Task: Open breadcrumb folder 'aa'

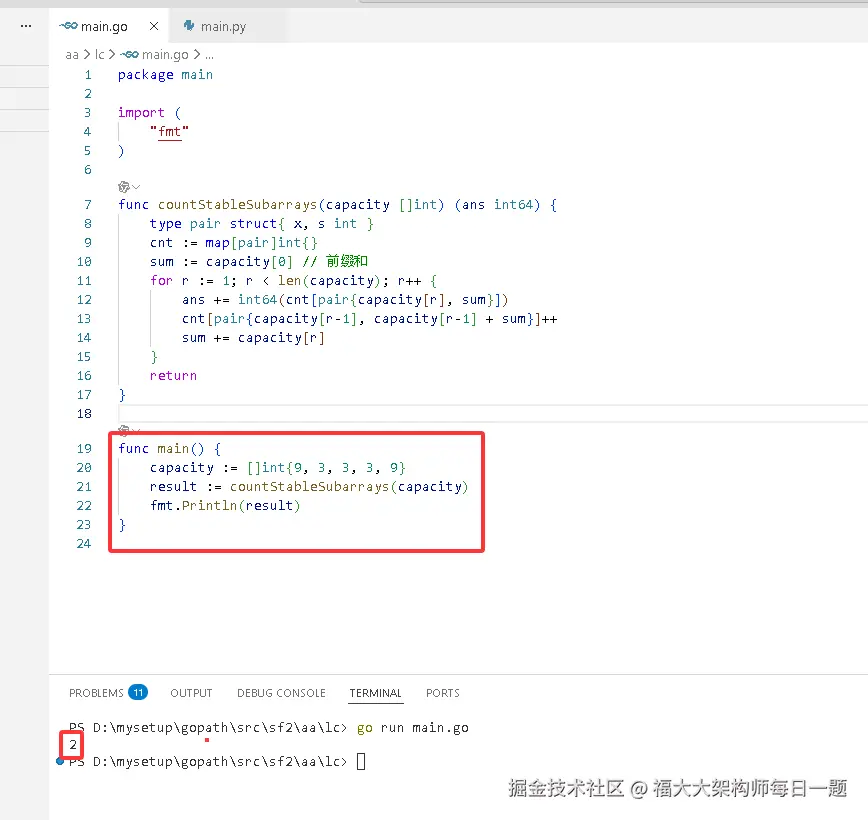Action: [x=72, y=54]
